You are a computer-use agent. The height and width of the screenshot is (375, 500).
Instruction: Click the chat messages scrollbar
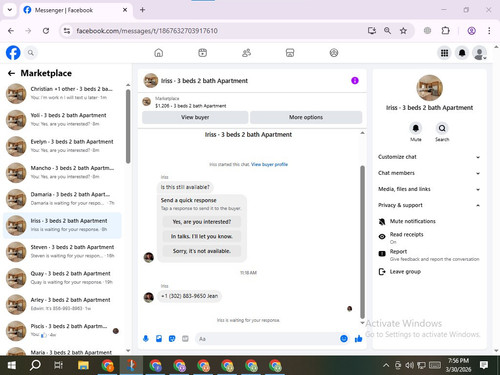click(362, 242)
